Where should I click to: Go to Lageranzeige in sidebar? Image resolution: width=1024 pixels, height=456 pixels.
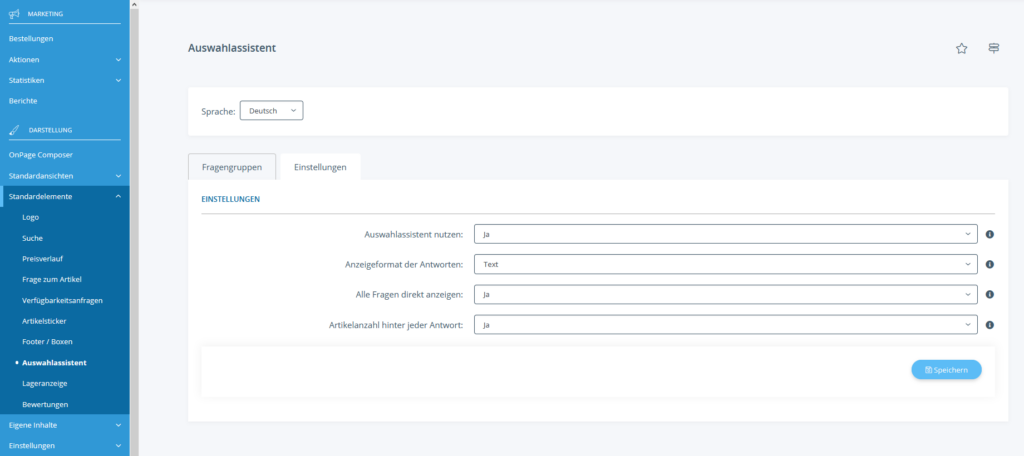[x=45, y=383]
